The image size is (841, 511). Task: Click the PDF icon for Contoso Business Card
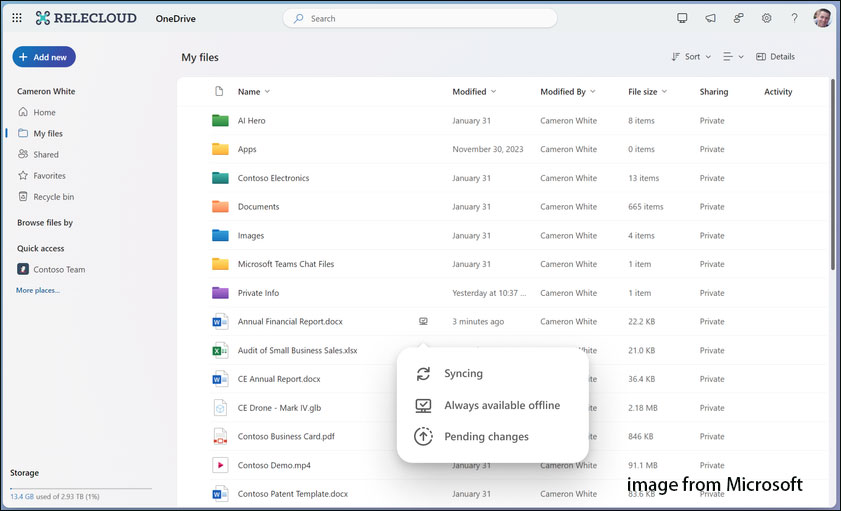[x=220, y=436]
